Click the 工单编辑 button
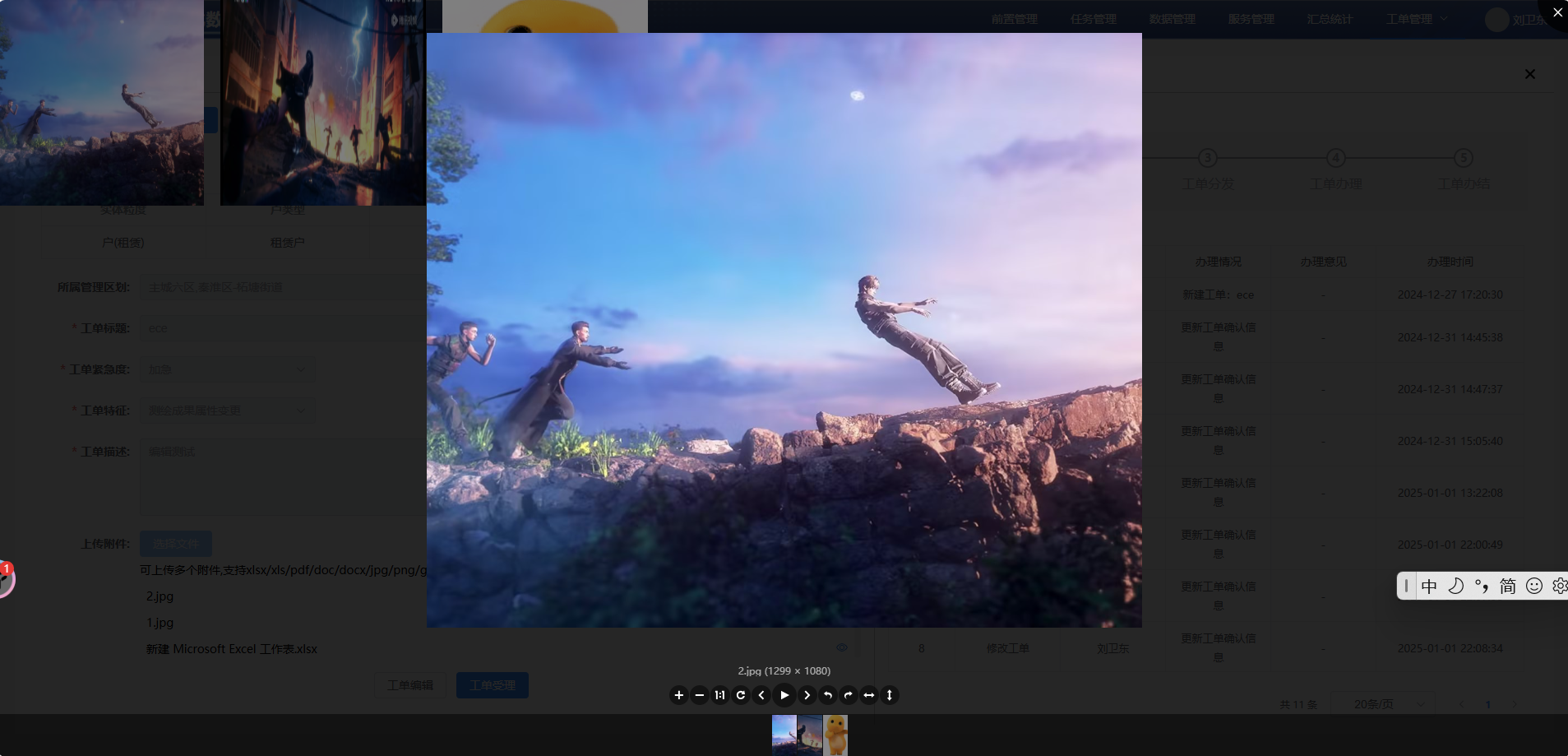The image size is (1568, 756). [409, 685]
